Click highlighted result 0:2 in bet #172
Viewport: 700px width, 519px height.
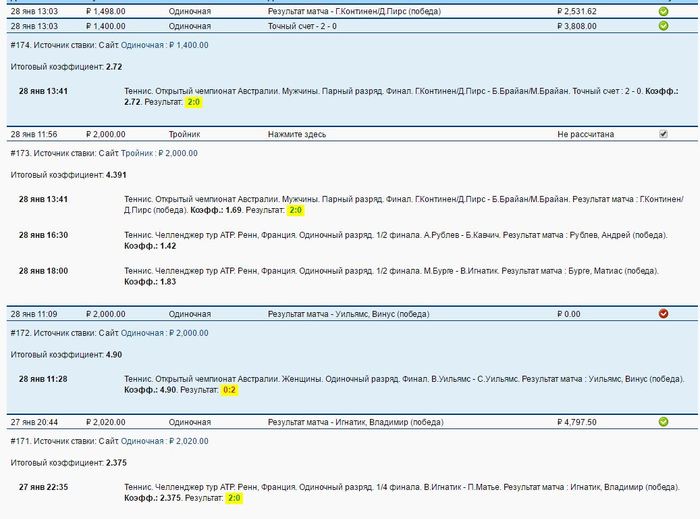click(x=229, y=390)
